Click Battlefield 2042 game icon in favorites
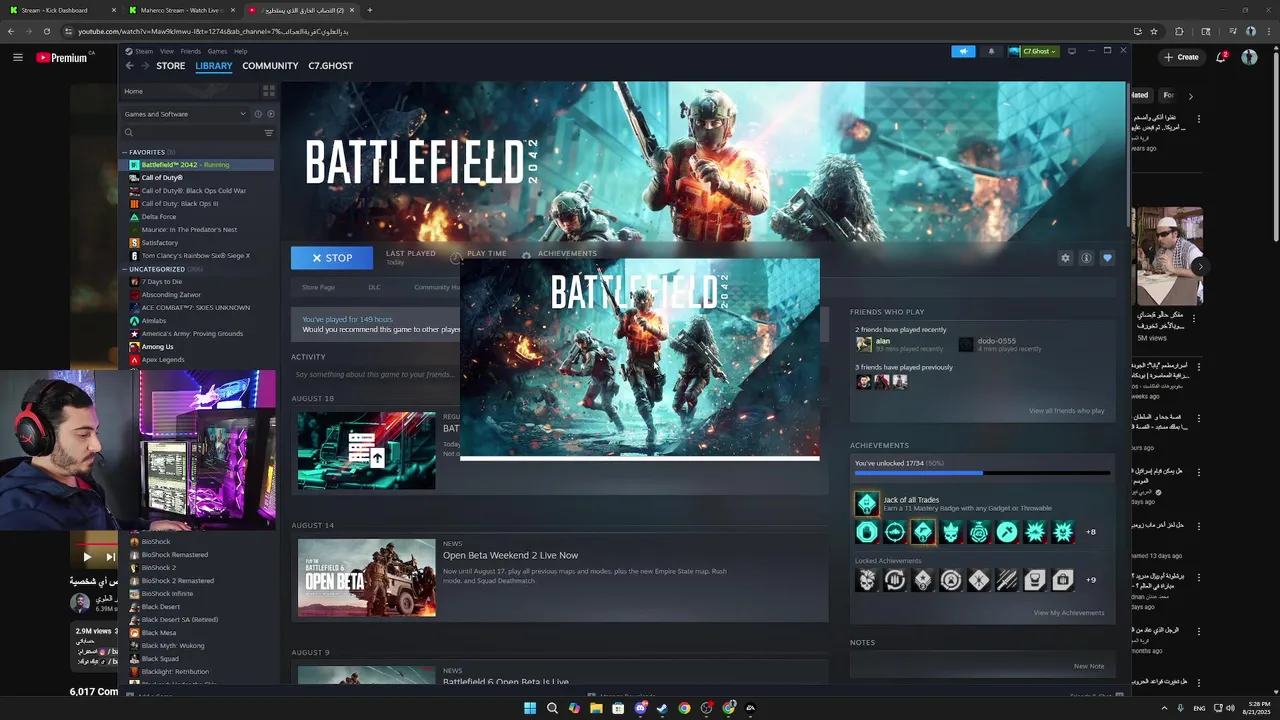 (x=134, y=165)
